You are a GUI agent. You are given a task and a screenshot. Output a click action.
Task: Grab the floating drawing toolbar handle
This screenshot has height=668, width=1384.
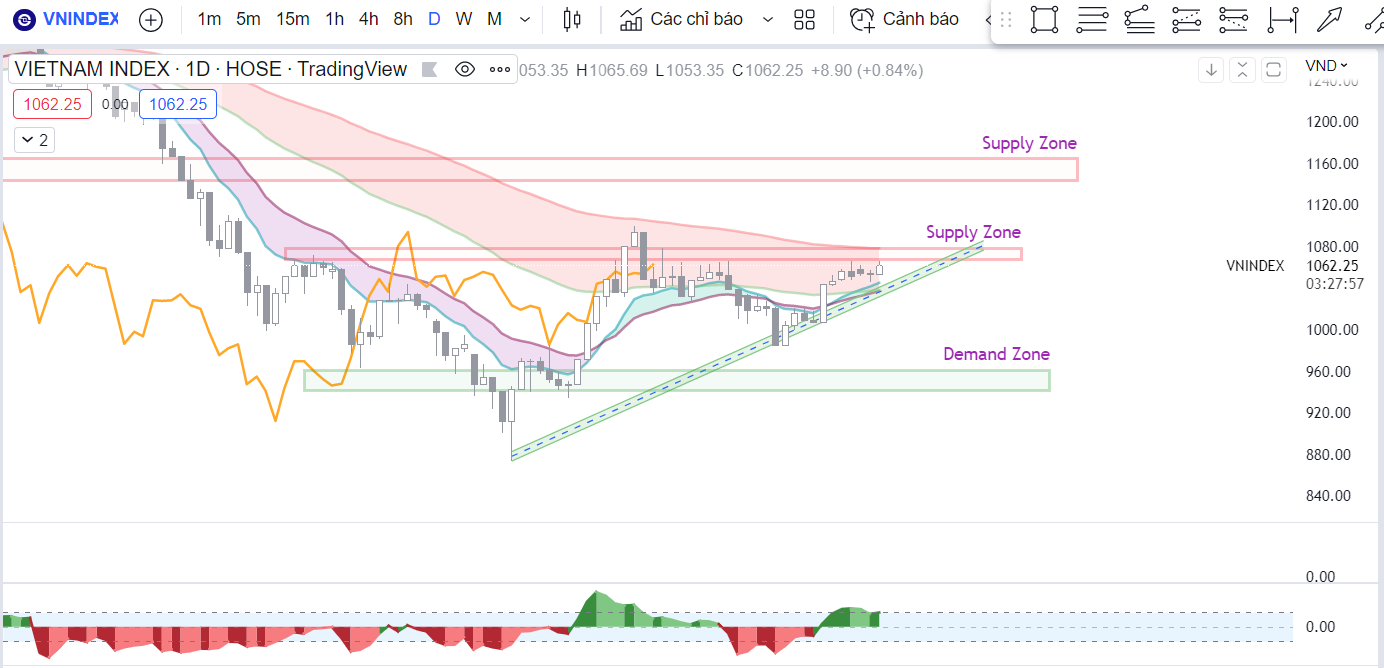[x=1006, y=19]
